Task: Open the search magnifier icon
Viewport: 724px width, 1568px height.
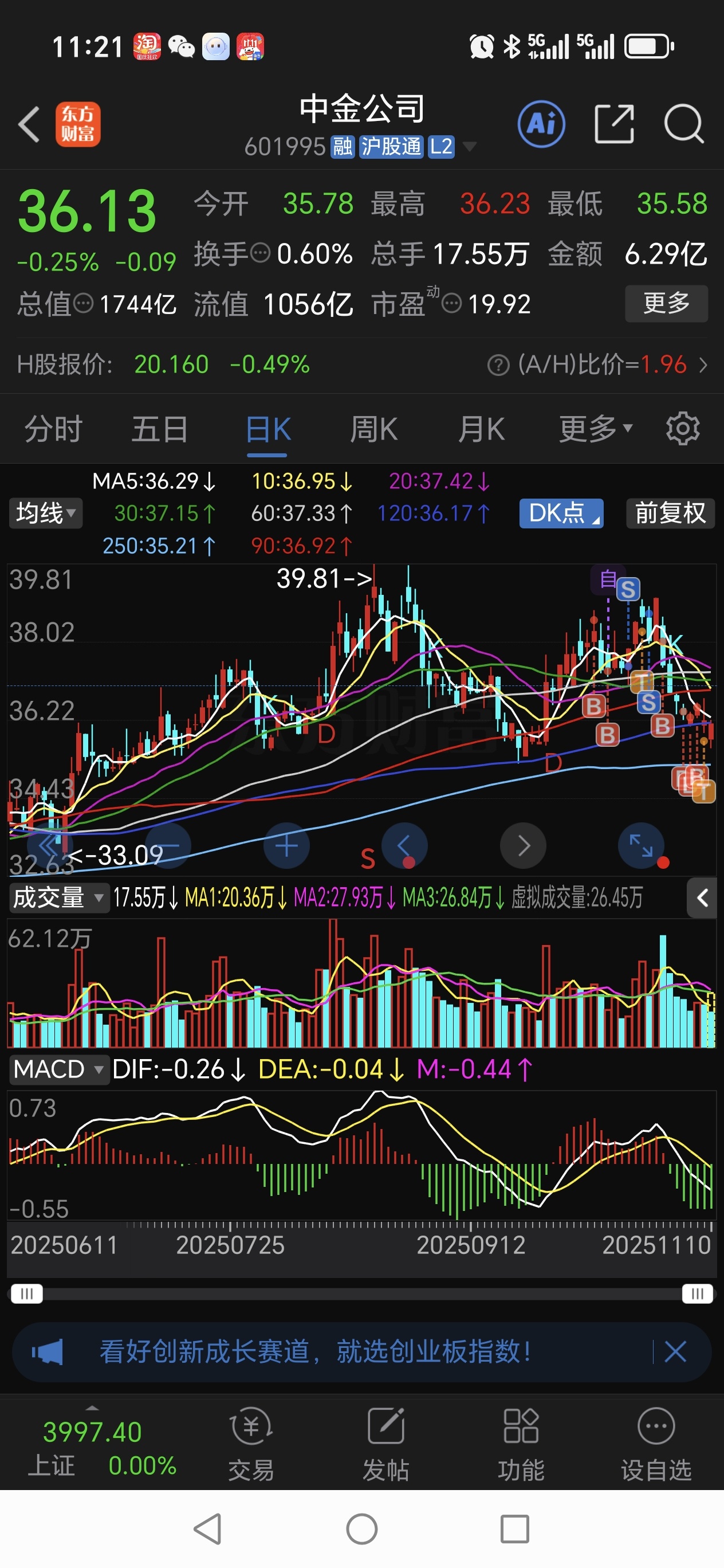Action: [x=684, y=124]
